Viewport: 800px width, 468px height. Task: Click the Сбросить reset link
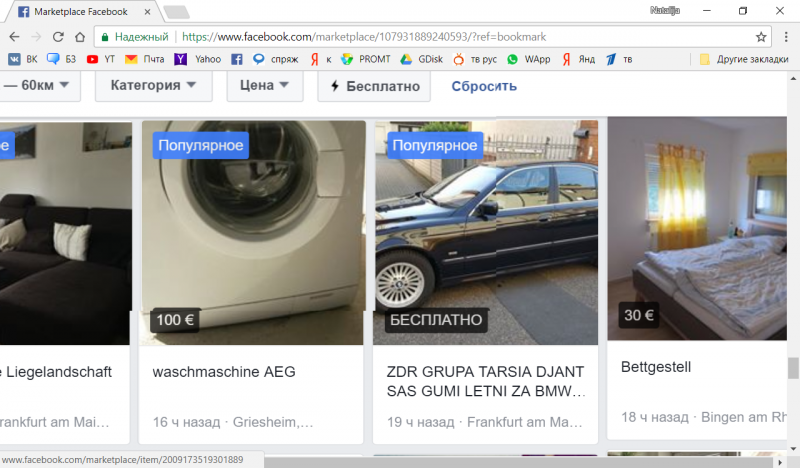484,86
